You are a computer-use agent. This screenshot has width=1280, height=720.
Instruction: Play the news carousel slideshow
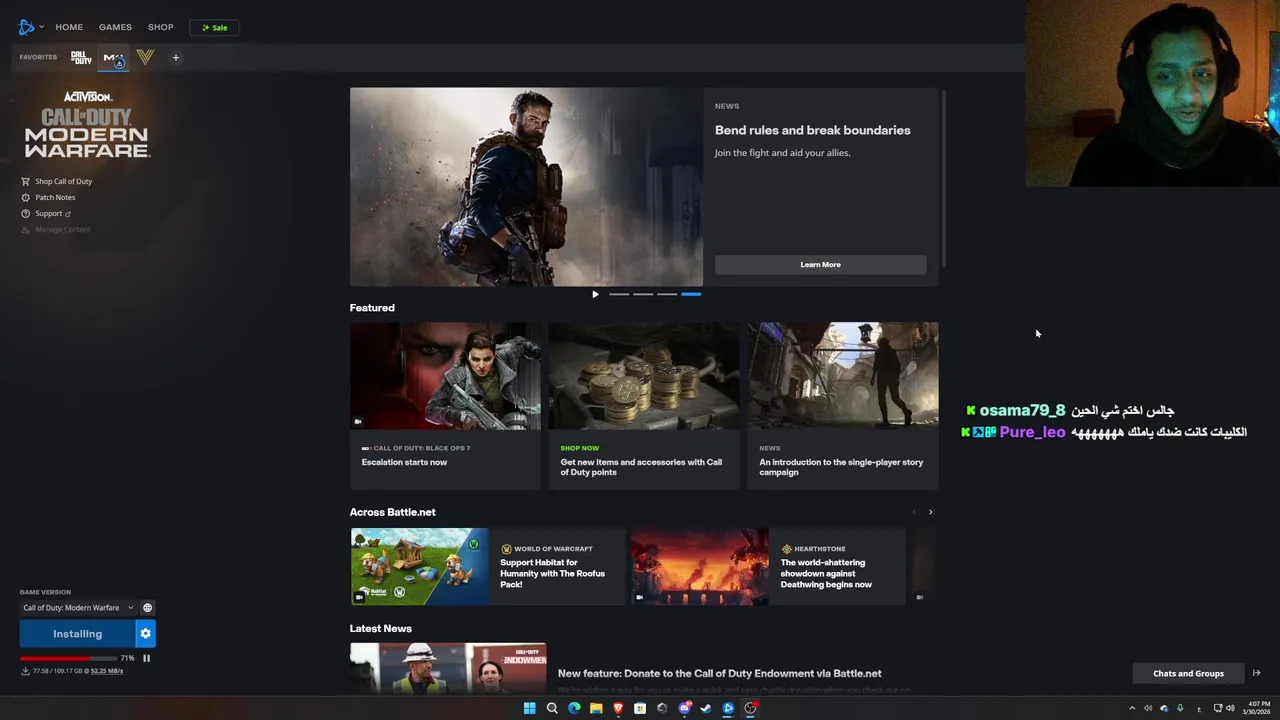[595, 294]
